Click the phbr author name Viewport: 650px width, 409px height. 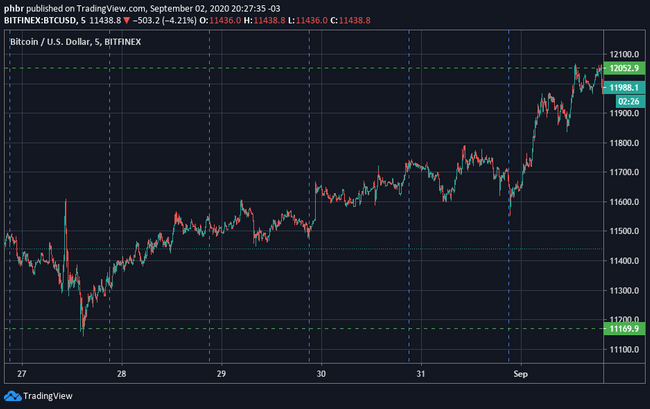(14, 9)
